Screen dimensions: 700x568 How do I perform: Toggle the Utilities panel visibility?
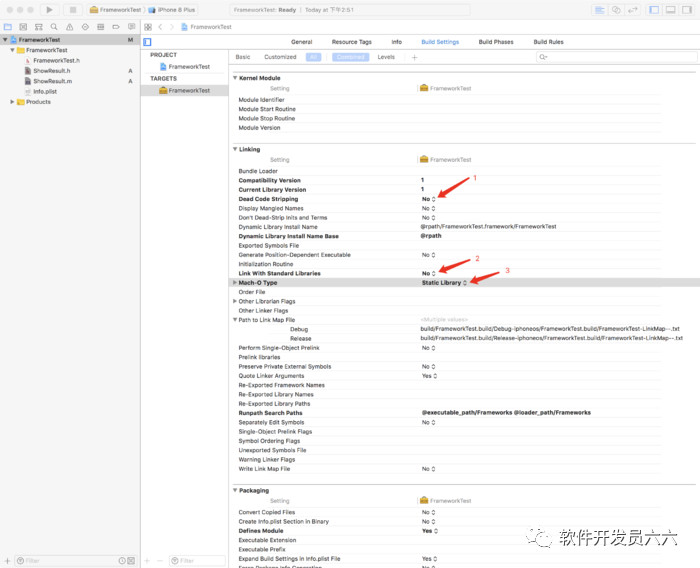(687, 10)
